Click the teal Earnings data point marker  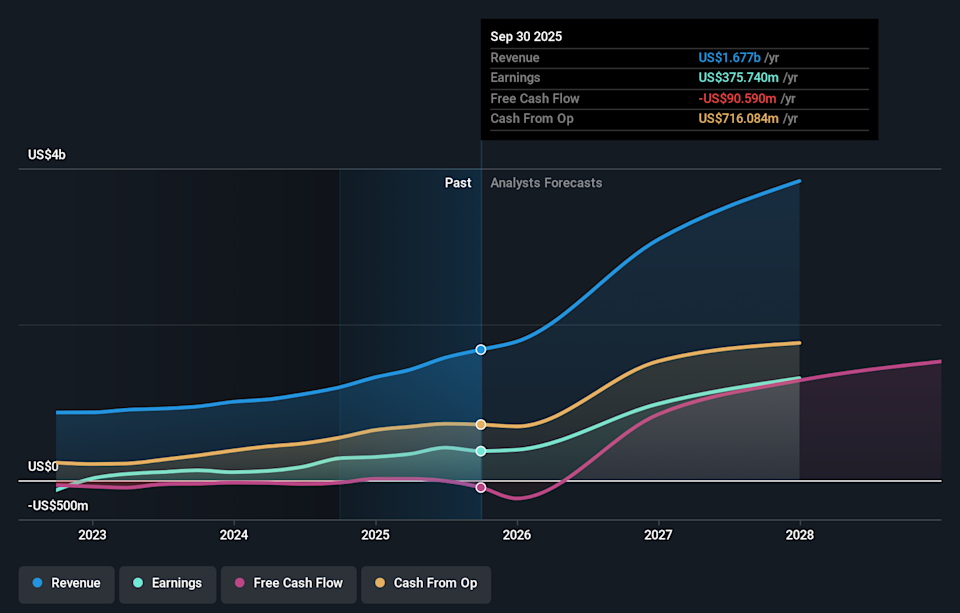pos(481,451)
